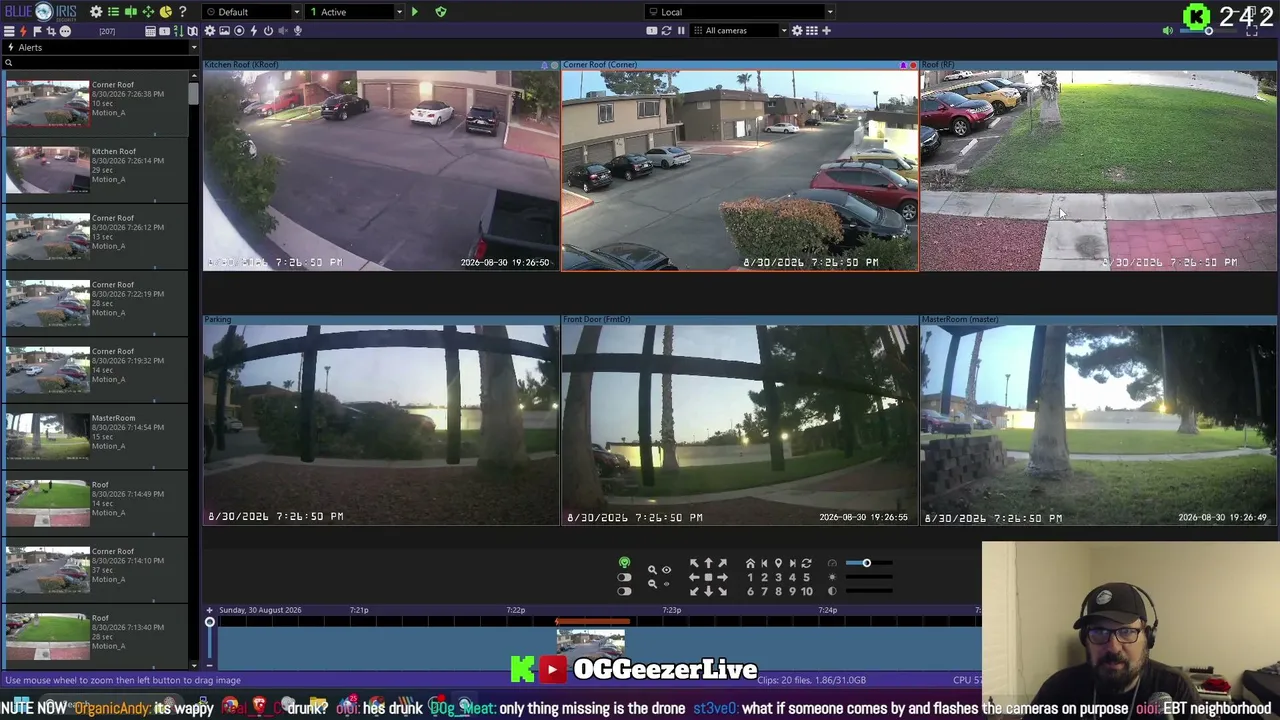Pan camera right with PTZ arrow
Viewport: 1280px width, 720px height.
tap(722, 577)
